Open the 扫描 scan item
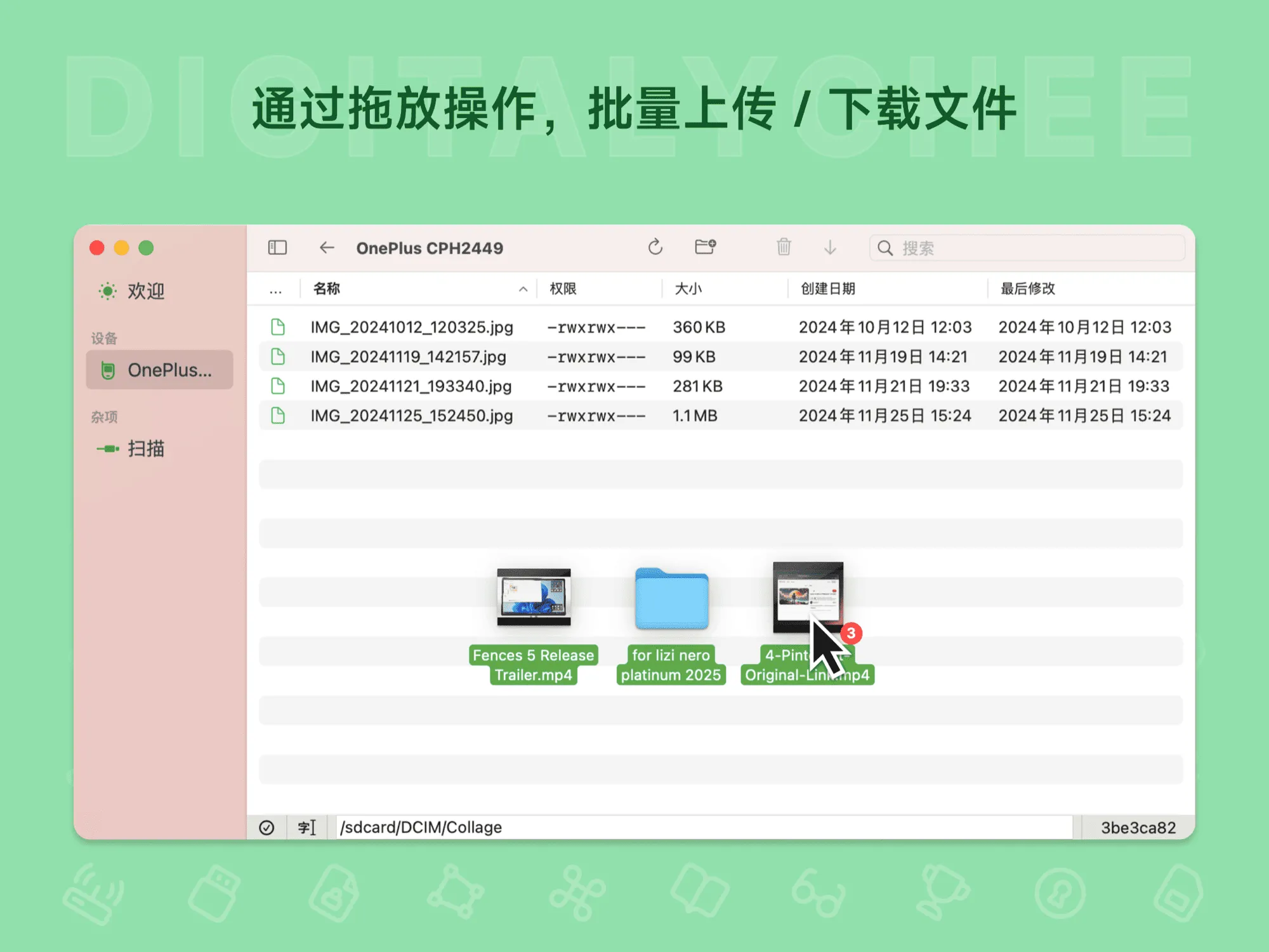 (x=146, y=448)
